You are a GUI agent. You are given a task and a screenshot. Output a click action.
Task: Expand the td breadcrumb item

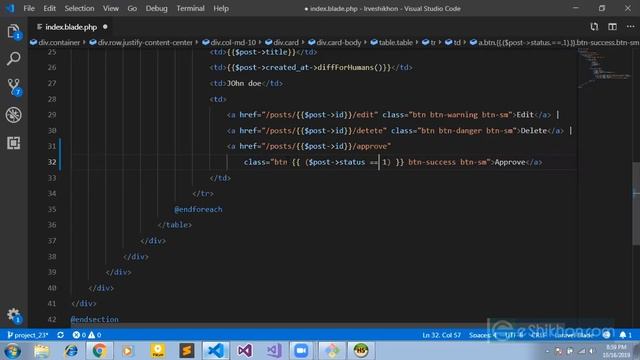tap(453, 42)
